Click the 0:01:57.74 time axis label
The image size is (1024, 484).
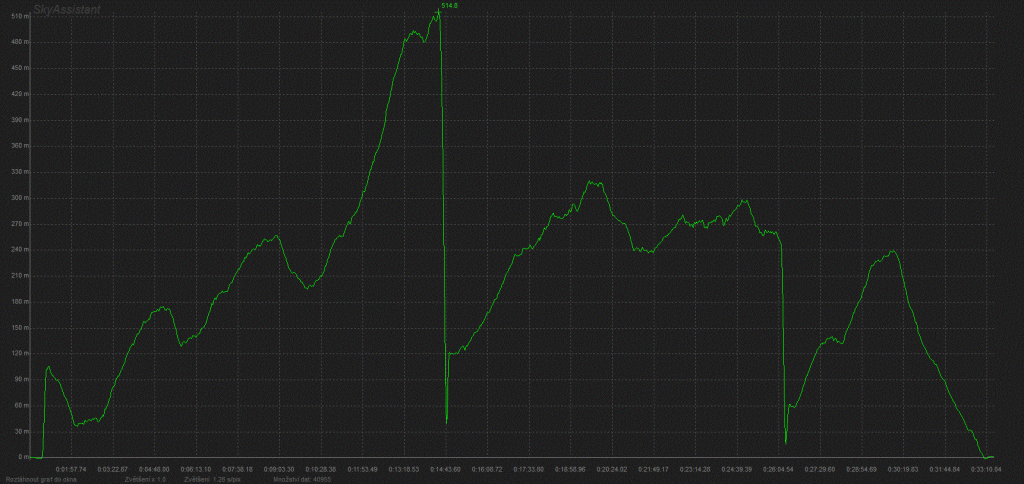[71, 468]
